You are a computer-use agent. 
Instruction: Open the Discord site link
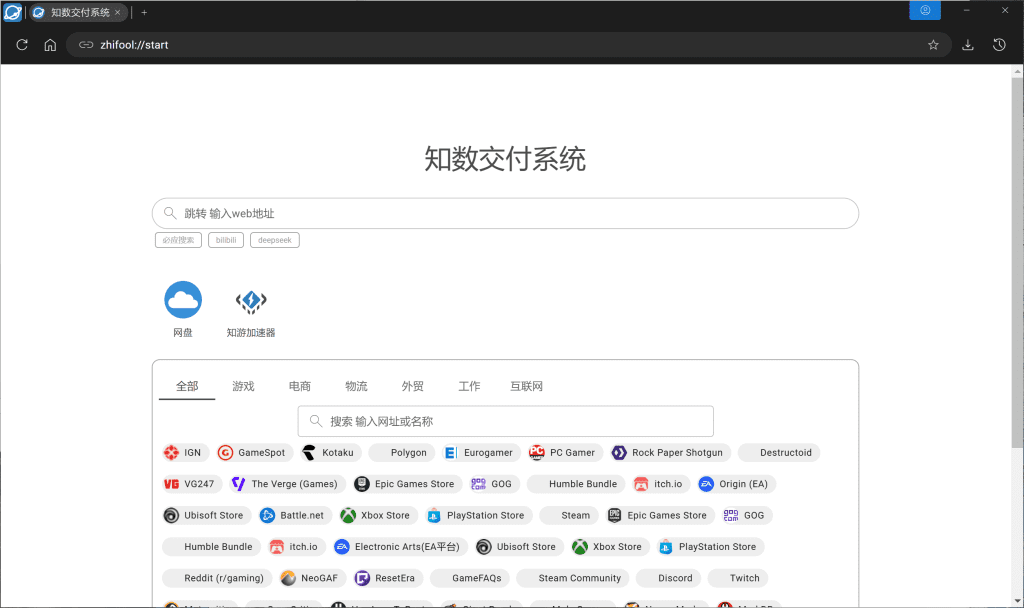(668, 578)
